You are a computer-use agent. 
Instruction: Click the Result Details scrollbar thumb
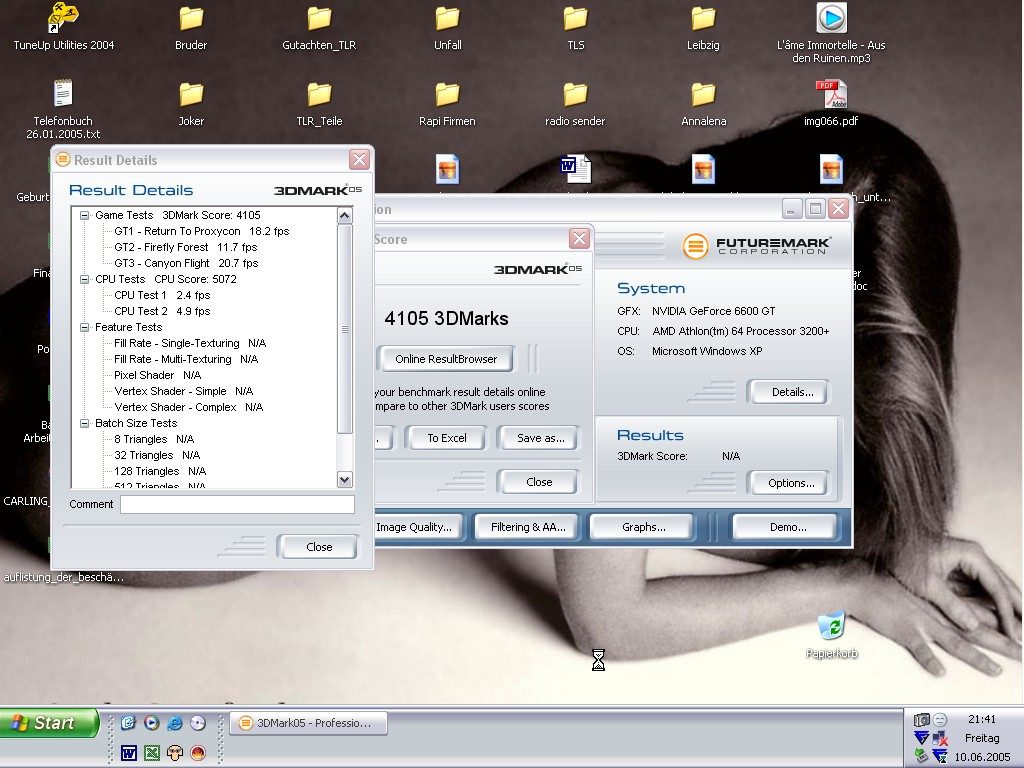(345, 329)
